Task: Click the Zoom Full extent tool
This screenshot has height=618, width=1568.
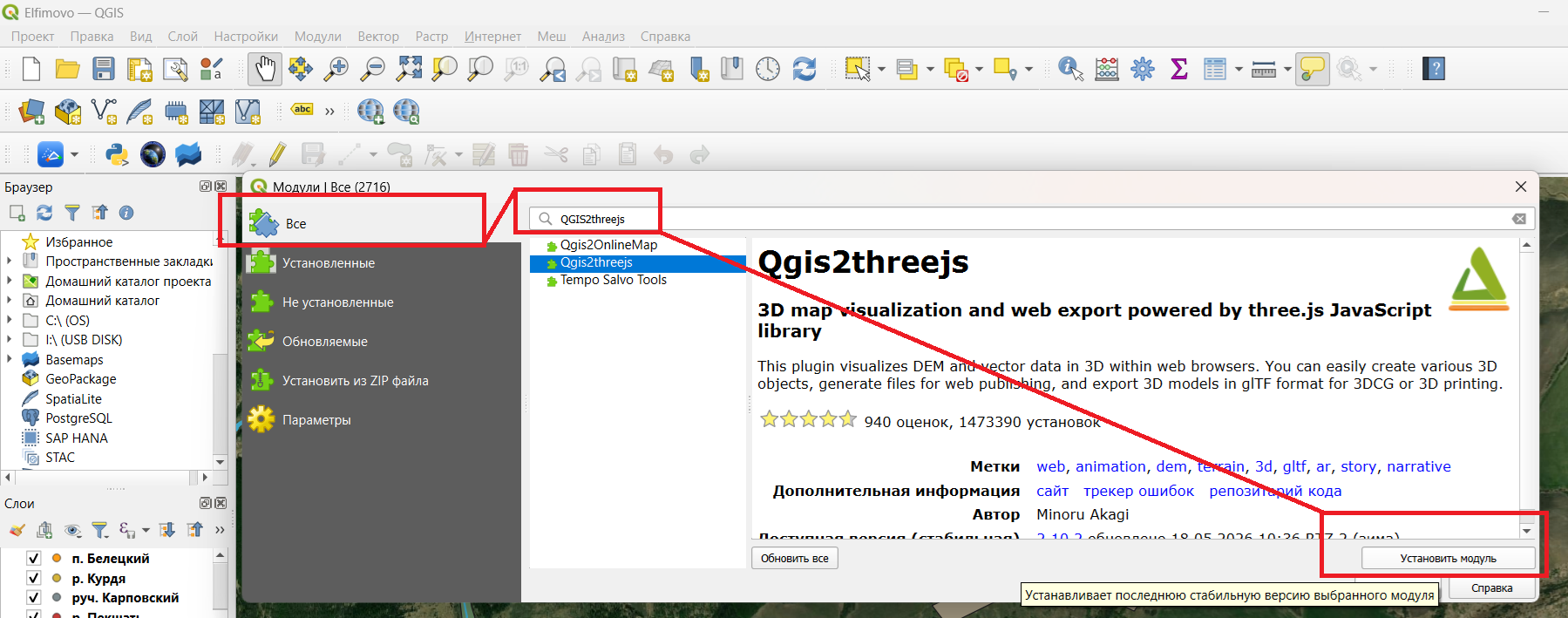Action: click(x=409, y=69)
